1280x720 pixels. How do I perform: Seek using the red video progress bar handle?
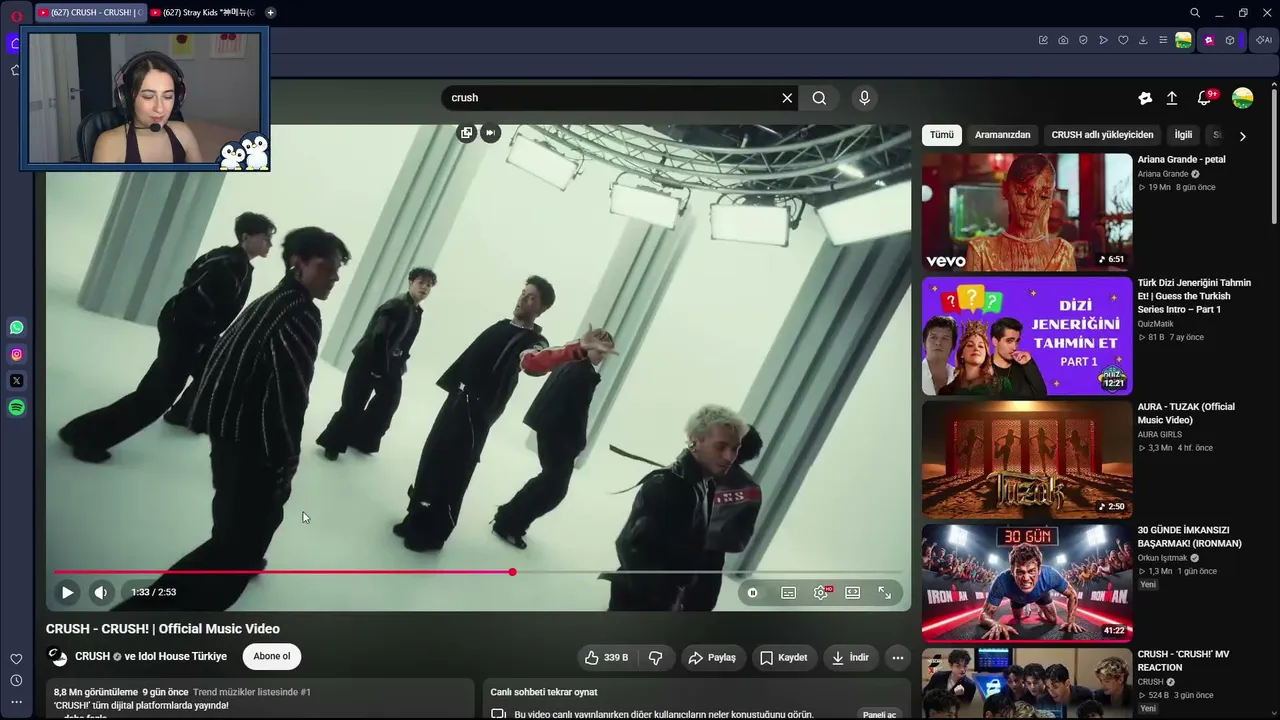pos(512,572)
